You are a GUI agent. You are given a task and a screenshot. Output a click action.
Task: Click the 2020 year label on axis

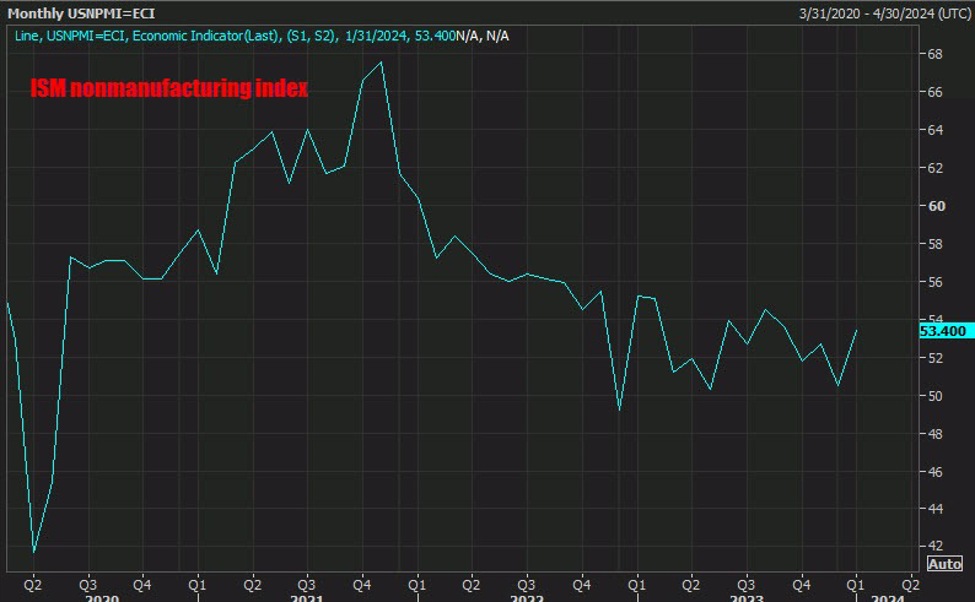(x=103, y=598)
